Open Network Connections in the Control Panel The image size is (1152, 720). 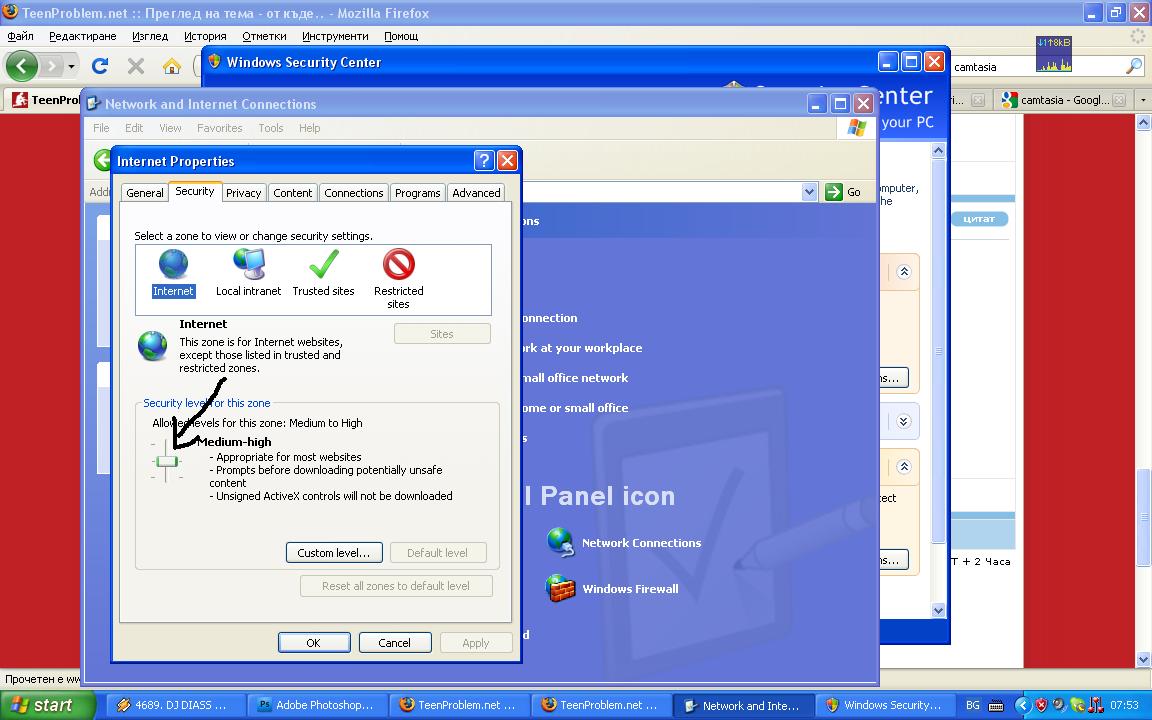(x=624, y=542)
